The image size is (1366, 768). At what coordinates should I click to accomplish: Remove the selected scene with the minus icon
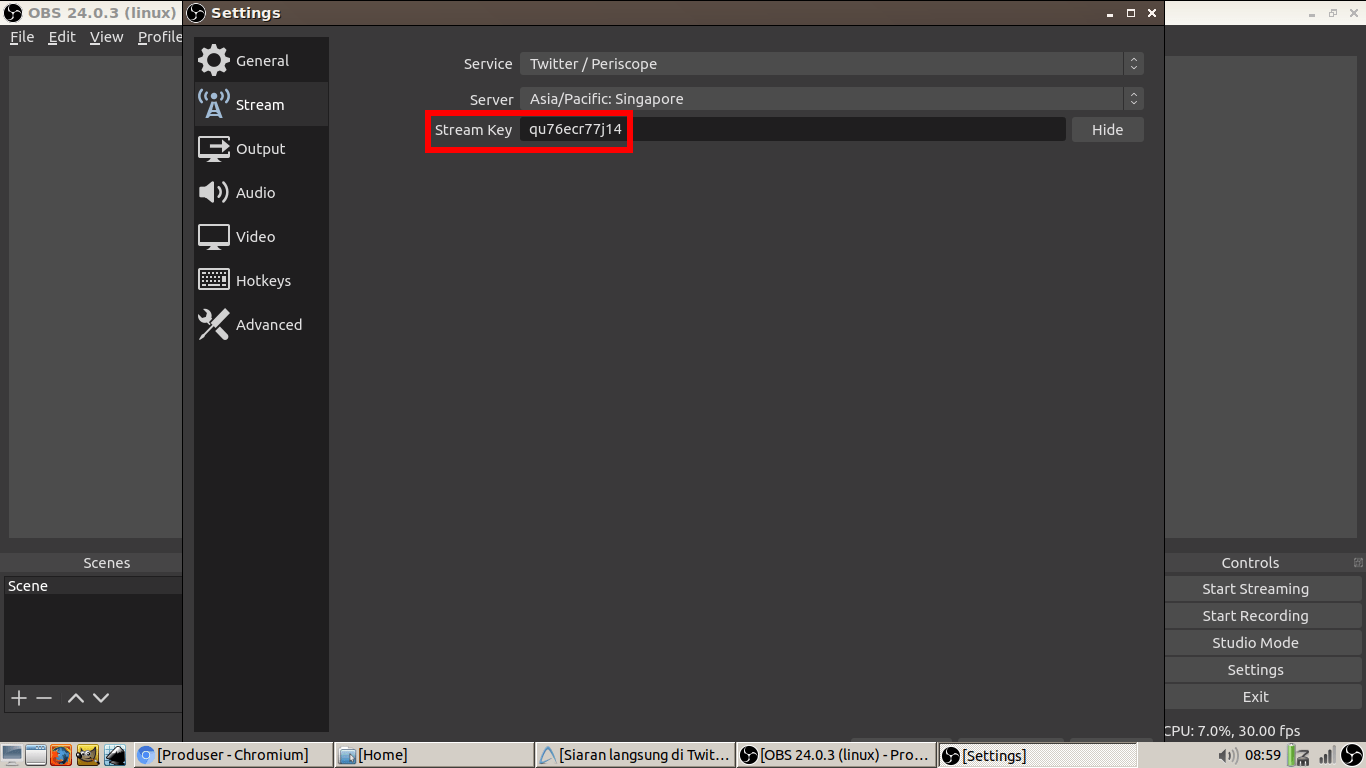(x=44, y=698)
